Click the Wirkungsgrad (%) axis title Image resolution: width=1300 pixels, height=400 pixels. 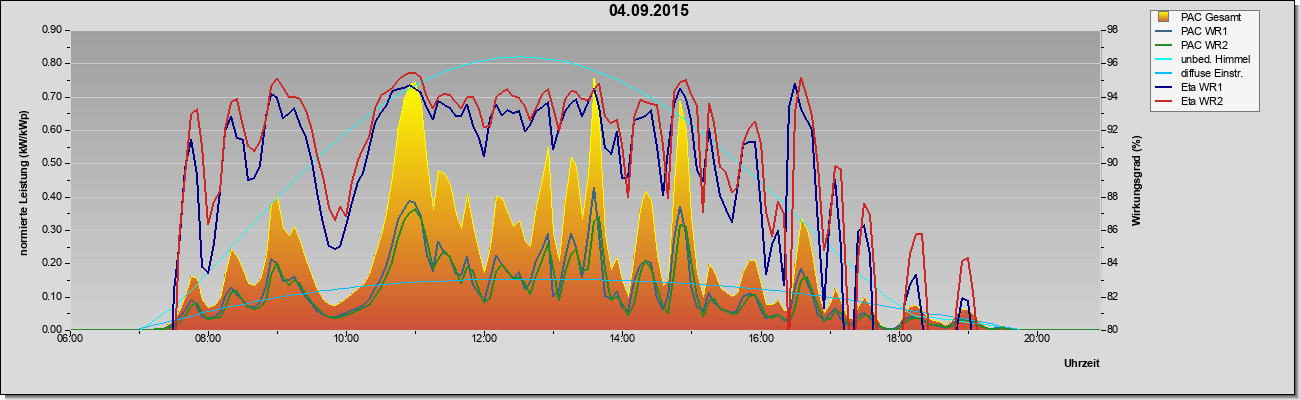point(1136,181)
